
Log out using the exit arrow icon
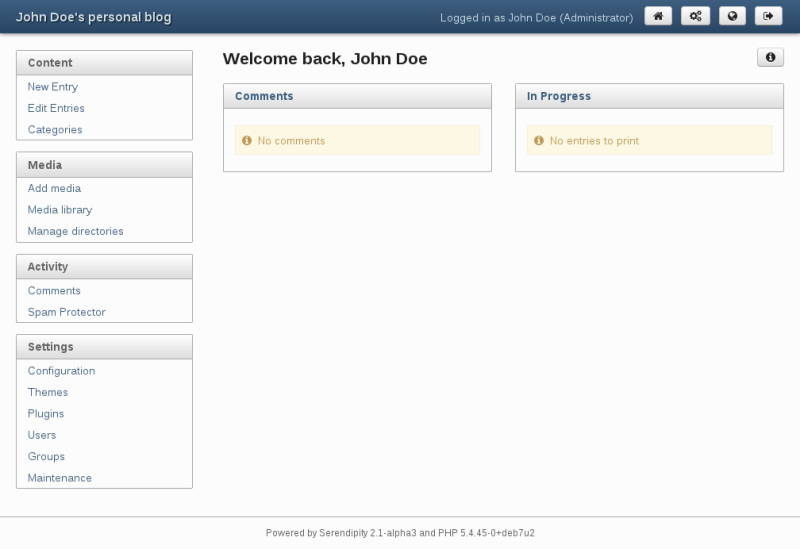click(768, 16)
